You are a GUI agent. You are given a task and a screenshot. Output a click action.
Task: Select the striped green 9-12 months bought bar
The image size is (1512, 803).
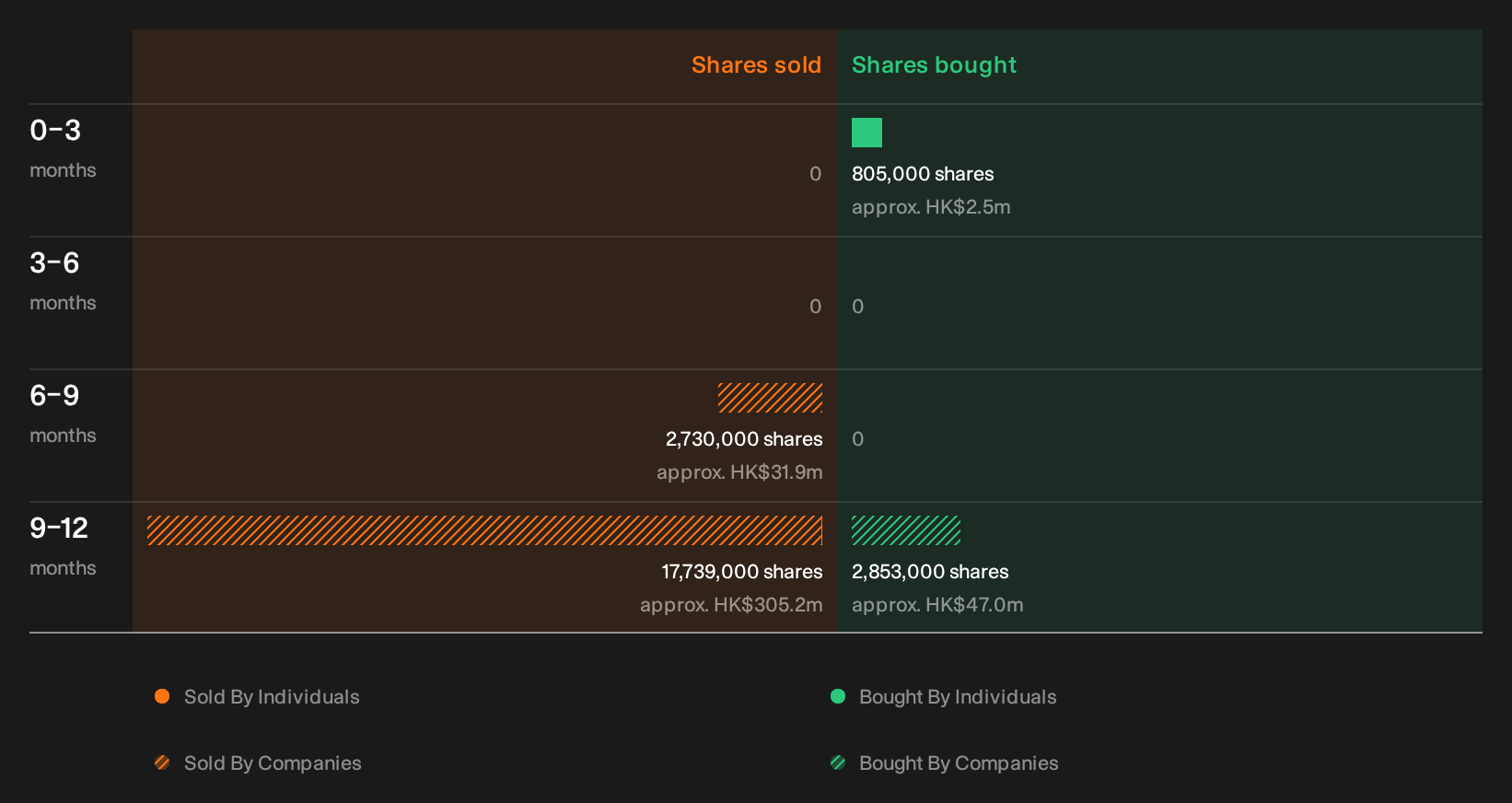[x=906, y=530]
